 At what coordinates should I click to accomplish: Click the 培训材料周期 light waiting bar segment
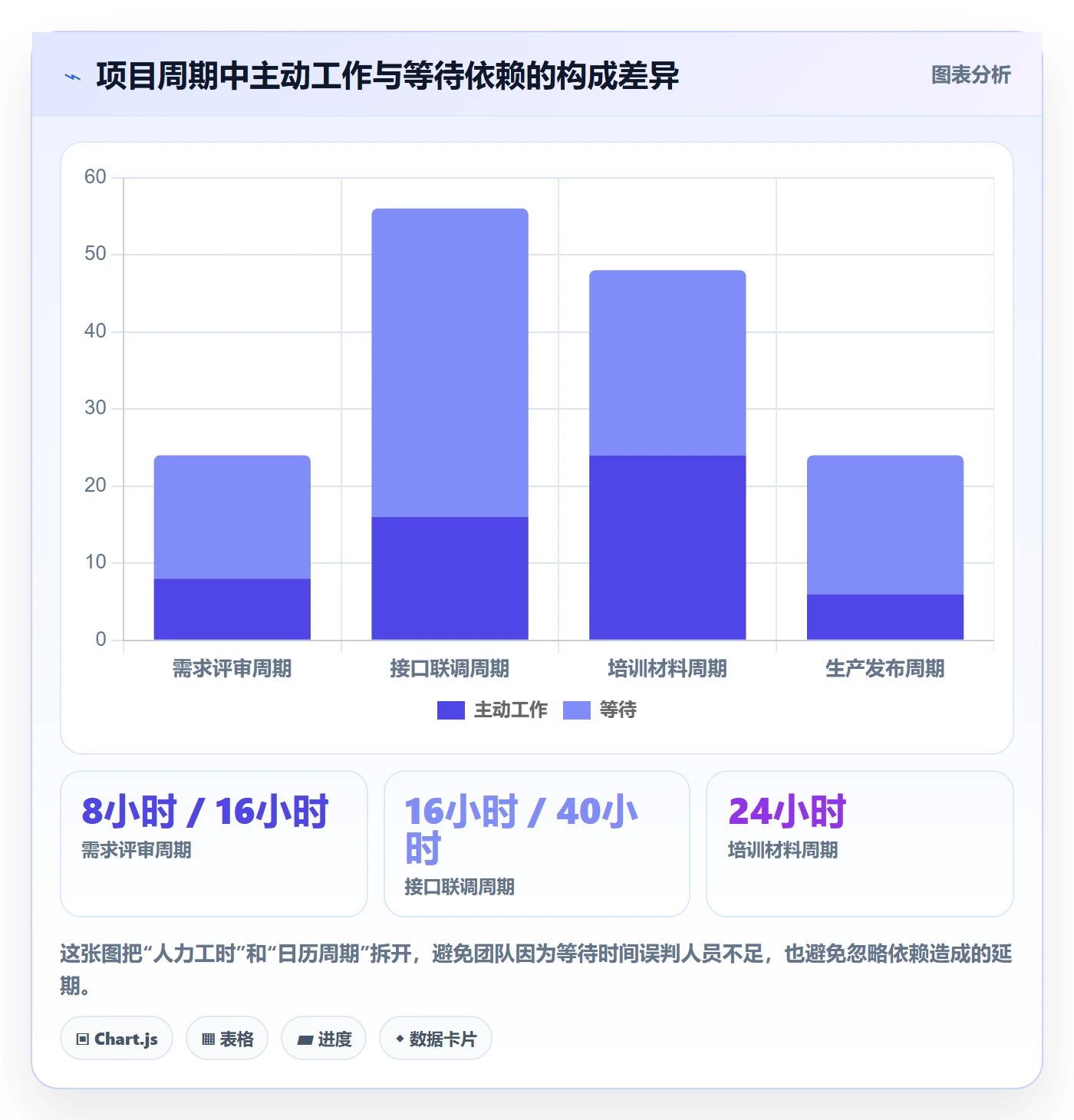tap(667, 363)
